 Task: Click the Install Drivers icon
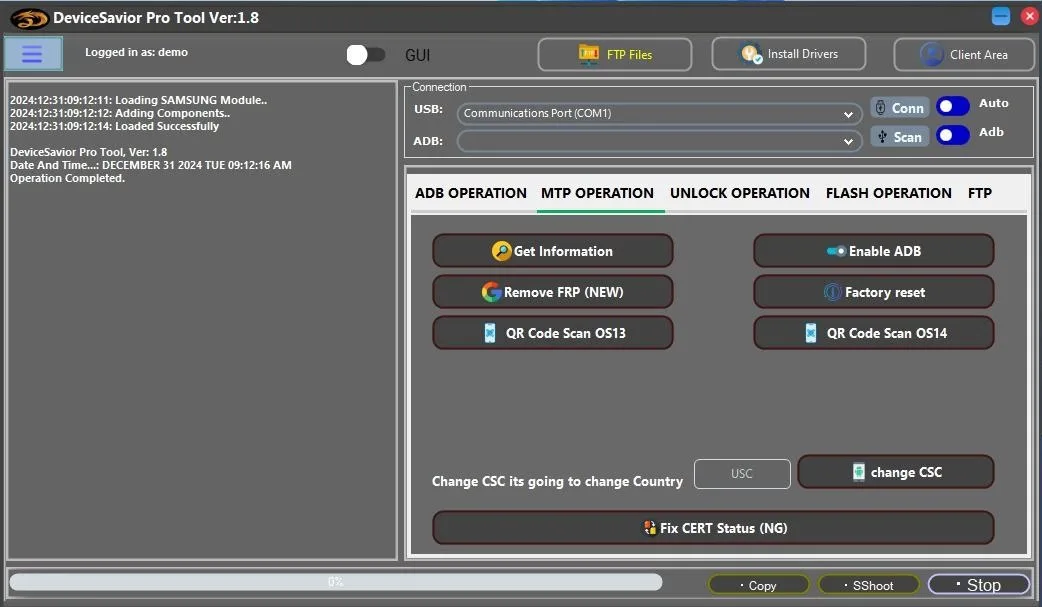click(752, 54)
